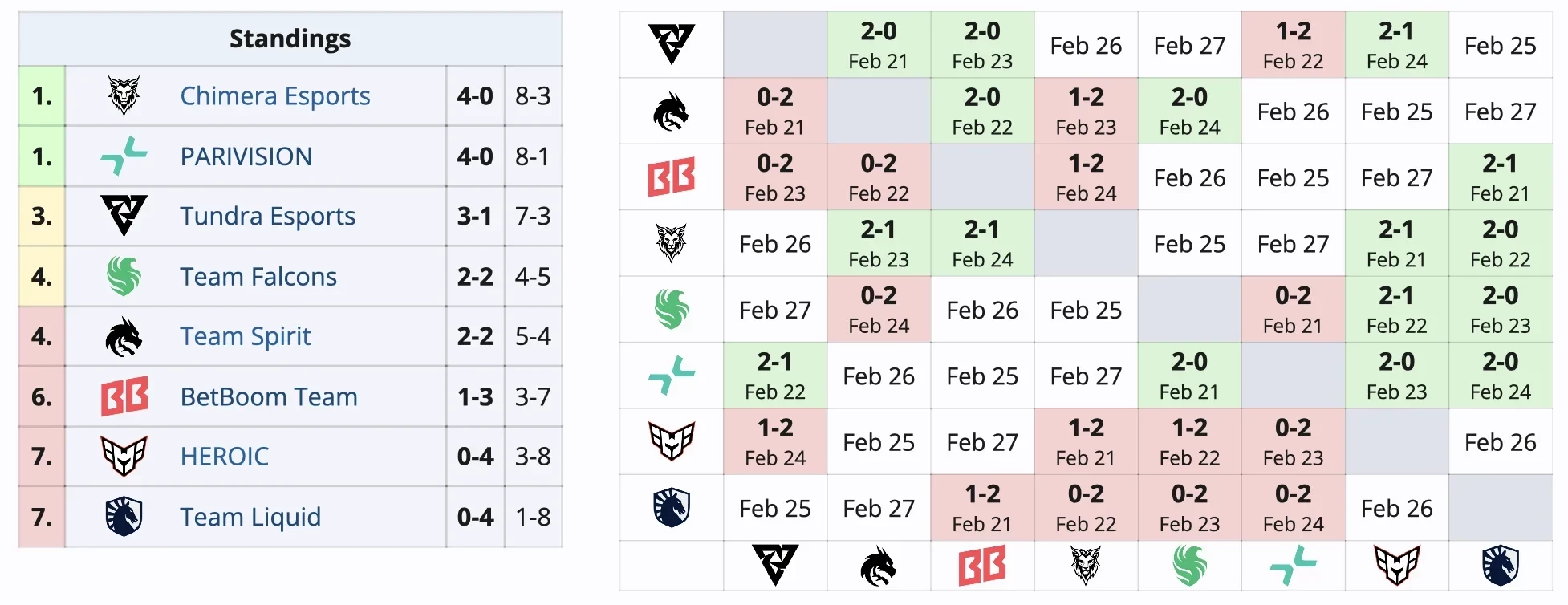Click the Team Spirit logo in standings
Image resolution: width=1568 pixels, height=605 pixels.
[x=124, y=336]
